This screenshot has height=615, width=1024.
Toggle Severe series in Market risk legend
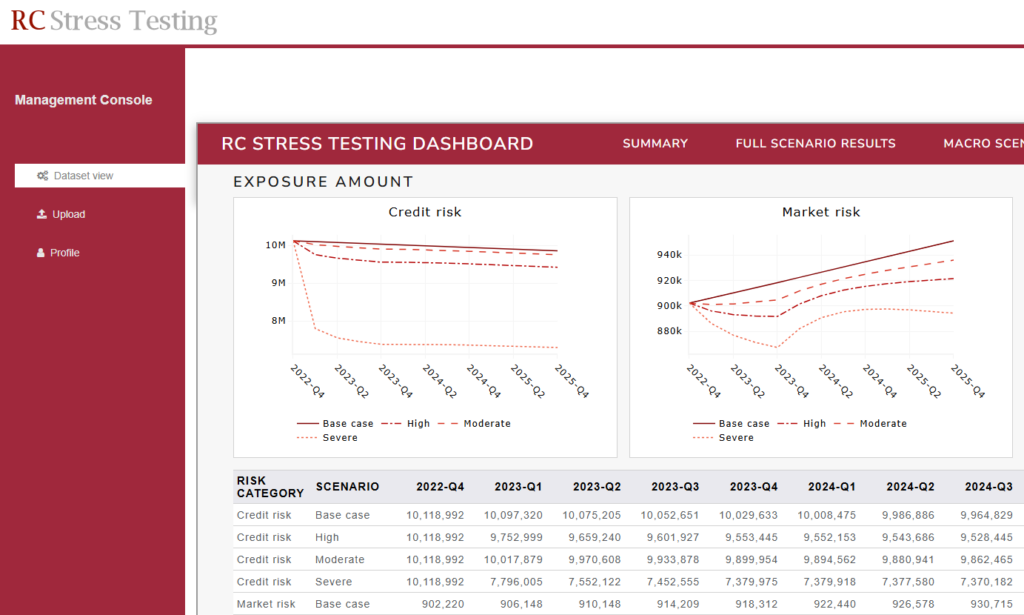coord(723,438)
